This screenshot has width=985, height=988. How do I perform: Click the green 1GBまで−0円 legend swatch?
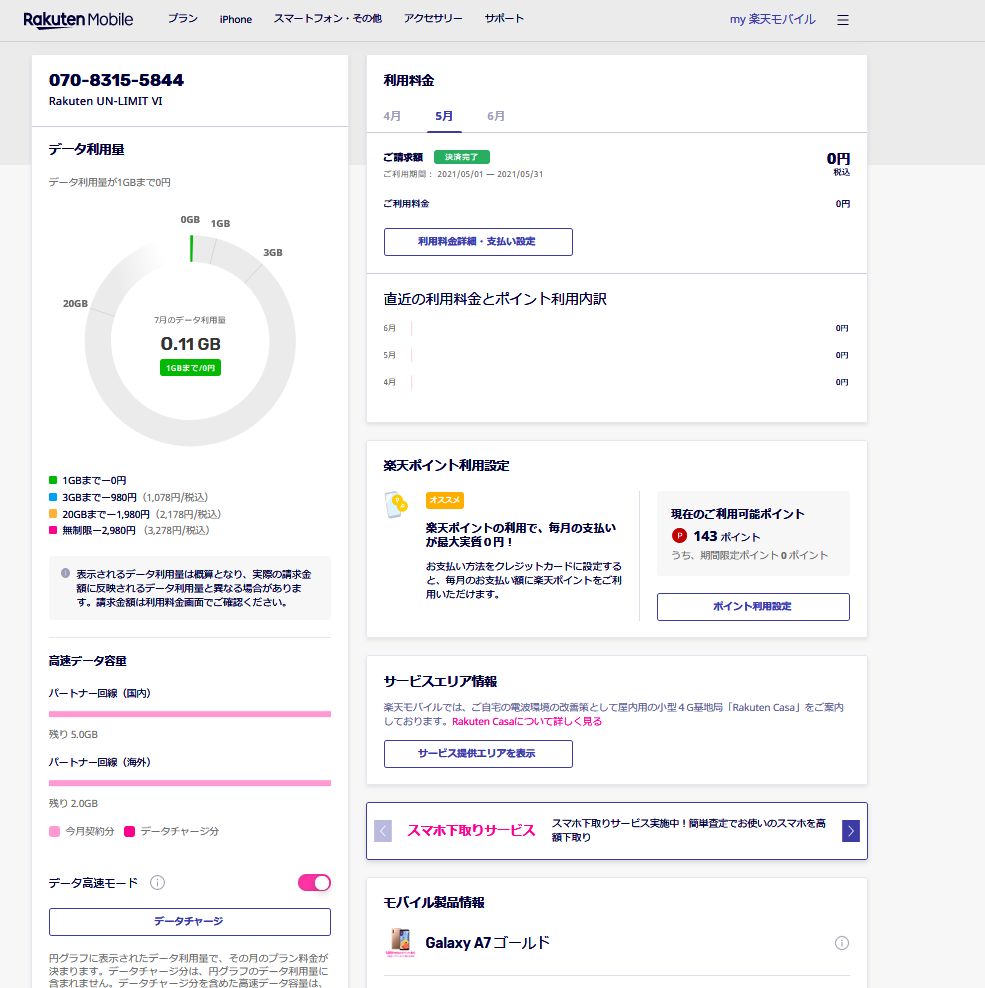point(53,480)
